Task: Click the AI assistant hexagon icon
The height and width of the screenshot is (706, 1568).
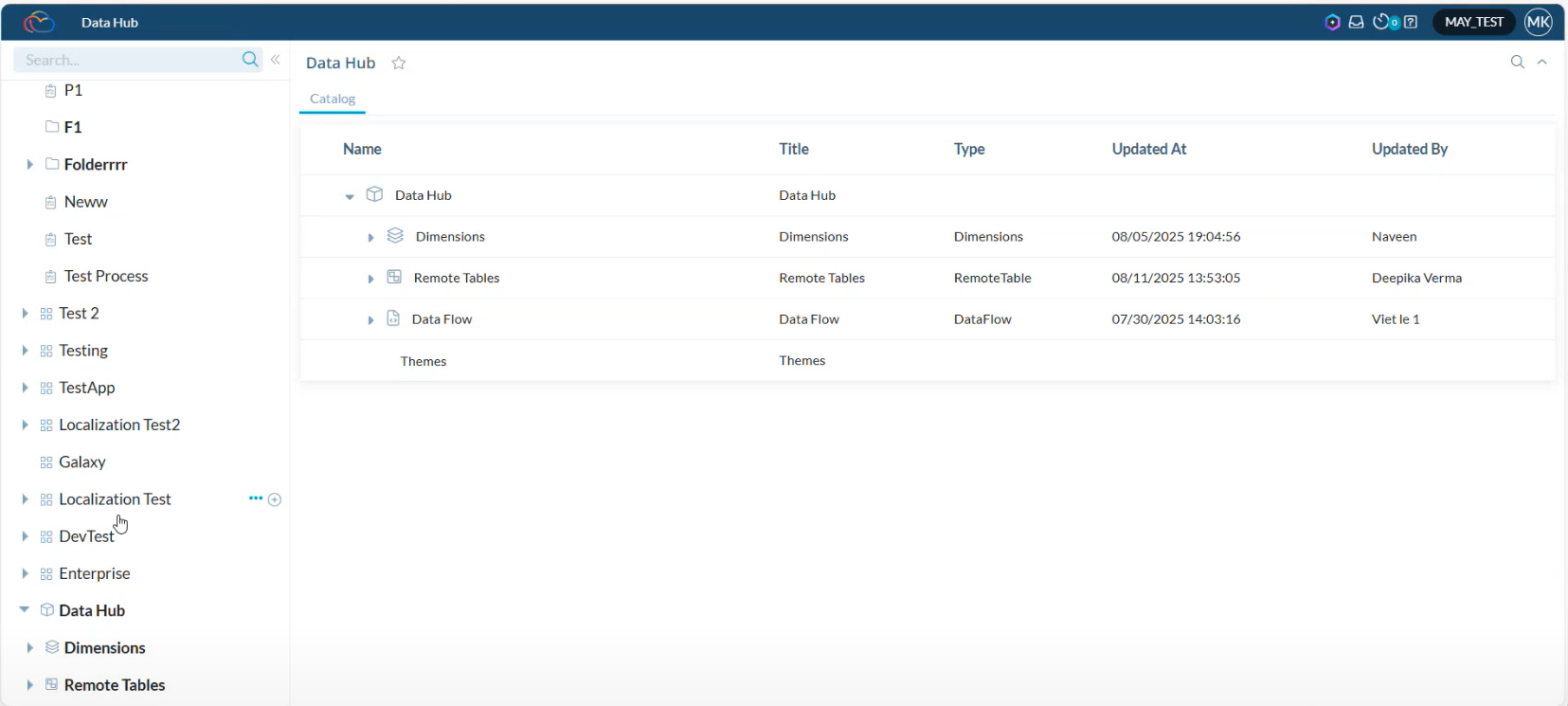Action: pyautogui.click(x=1332, y=22)
